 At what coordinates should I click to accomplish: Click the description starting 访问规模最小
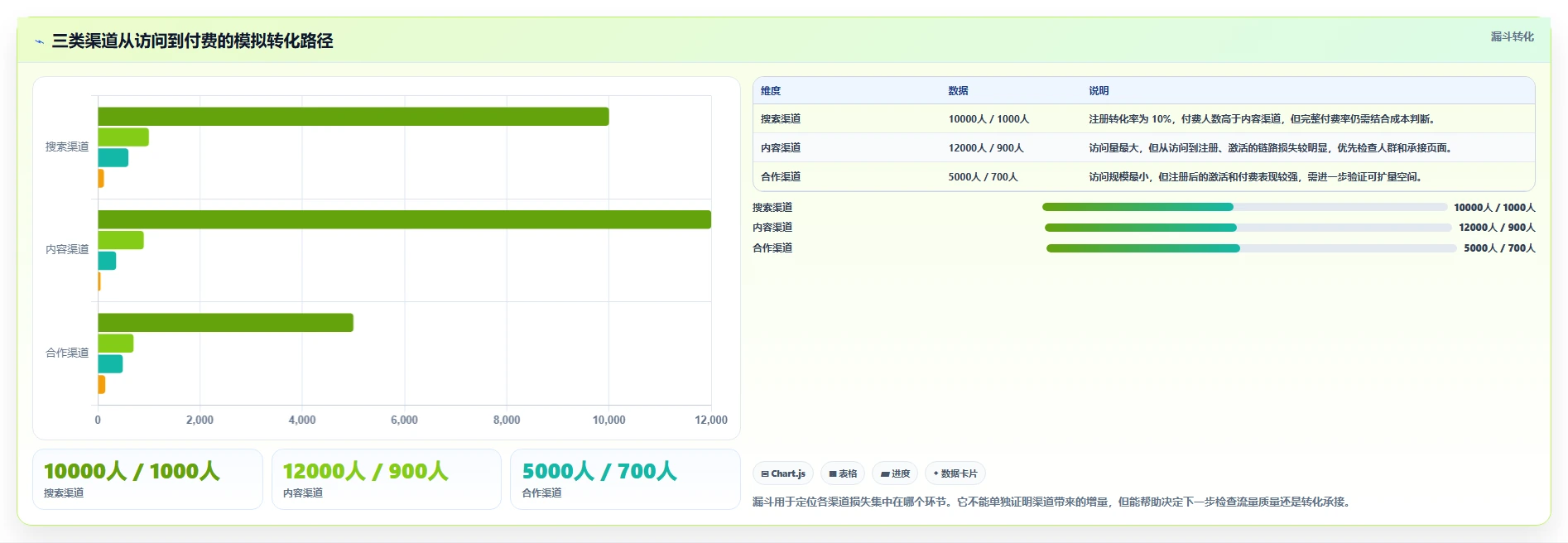pyautogui.click(x=1258, y=177)
